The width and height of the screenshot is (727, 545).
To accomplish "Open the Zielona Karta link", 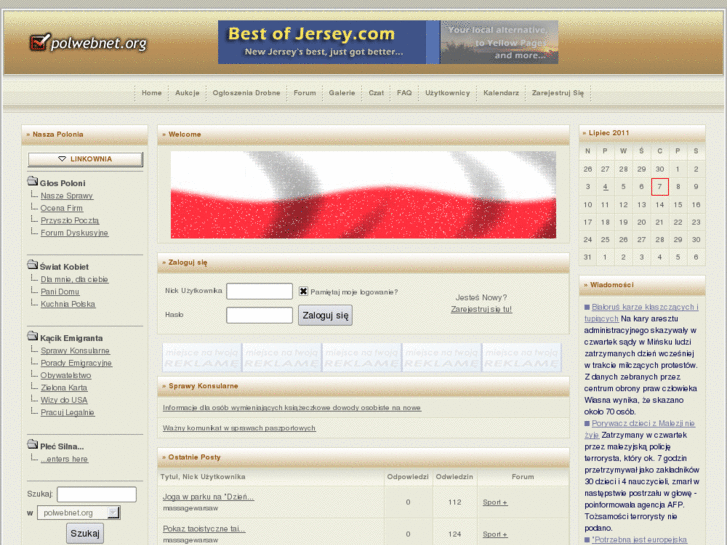I will click(x=64, y=388).
